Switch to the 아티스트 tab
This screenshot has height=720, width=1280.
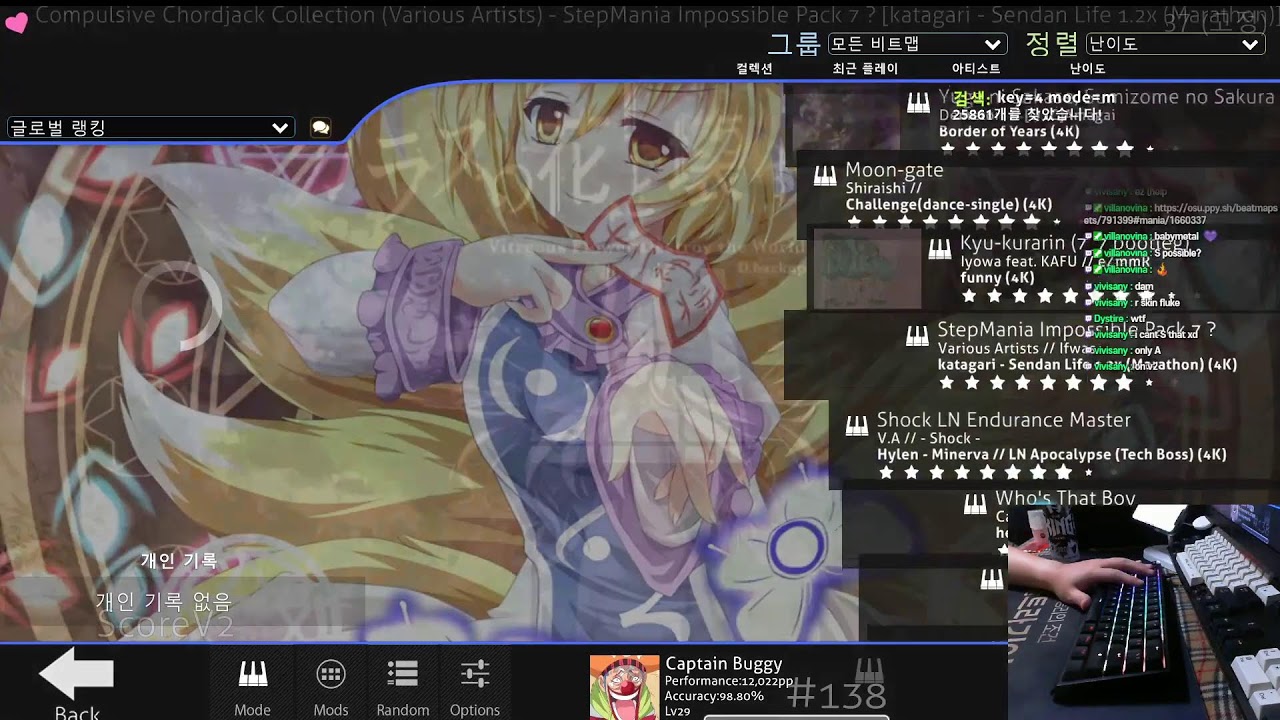click(x=976, y=69)
